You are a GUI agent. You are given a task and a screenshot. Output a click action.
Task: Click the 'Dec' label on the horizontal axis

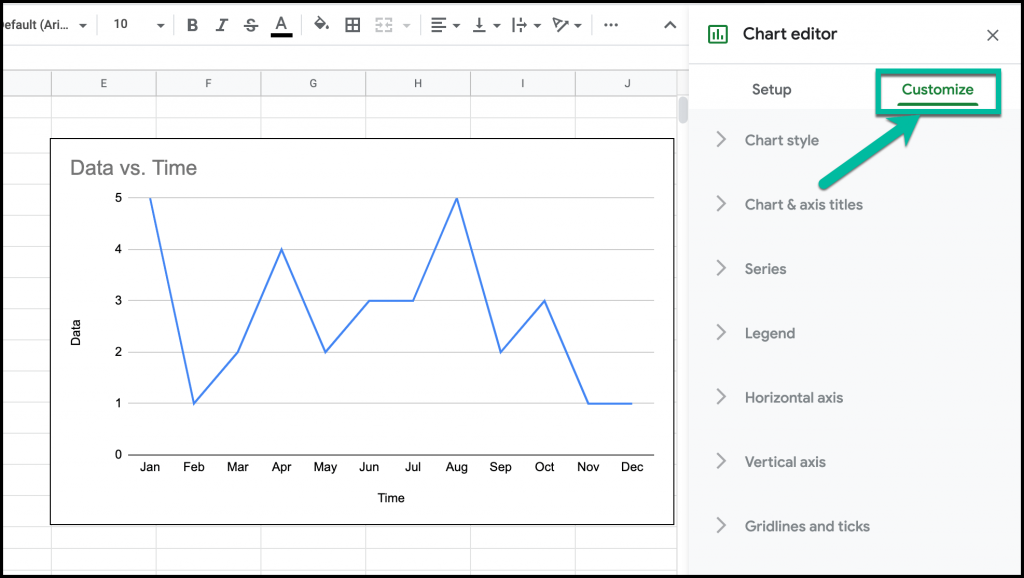632,467
